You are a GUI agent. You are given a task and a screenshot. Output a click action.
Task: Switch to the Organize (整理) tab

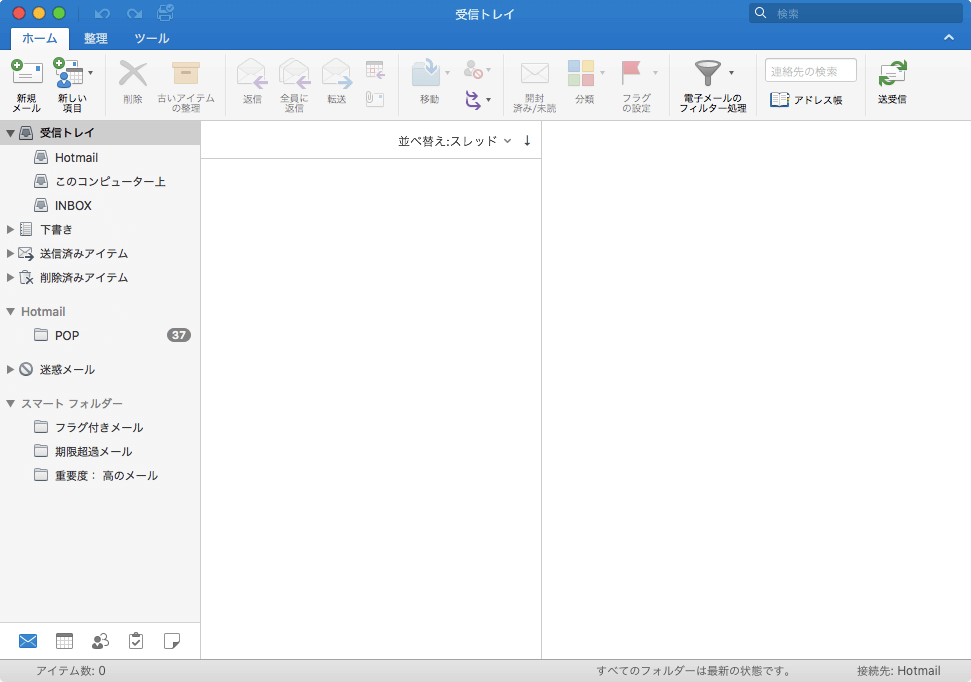coord(96,38)
